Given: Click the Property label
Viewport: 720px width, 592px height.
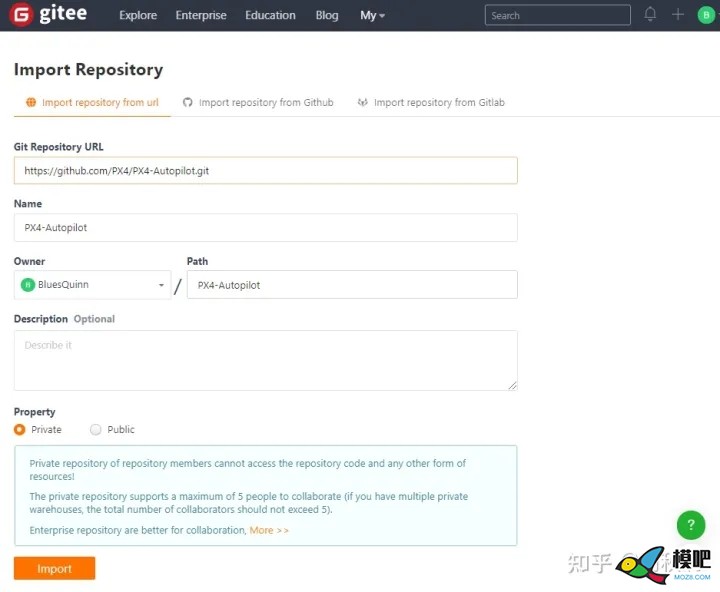Looking at the screenshot, I should 34,412.
